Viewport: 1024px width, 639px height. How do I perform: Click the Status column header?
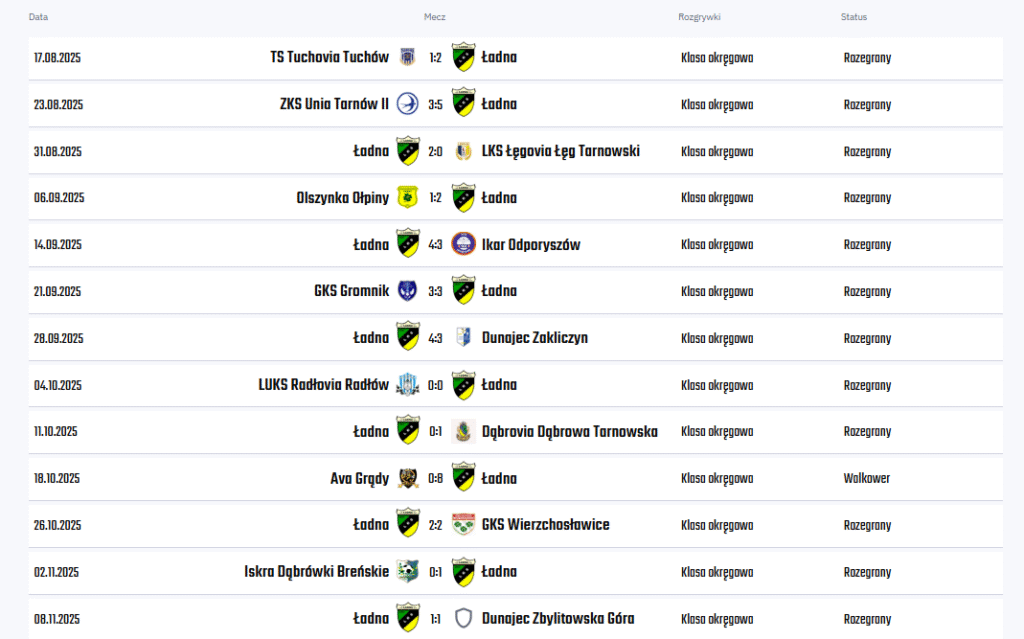point(853,17)
